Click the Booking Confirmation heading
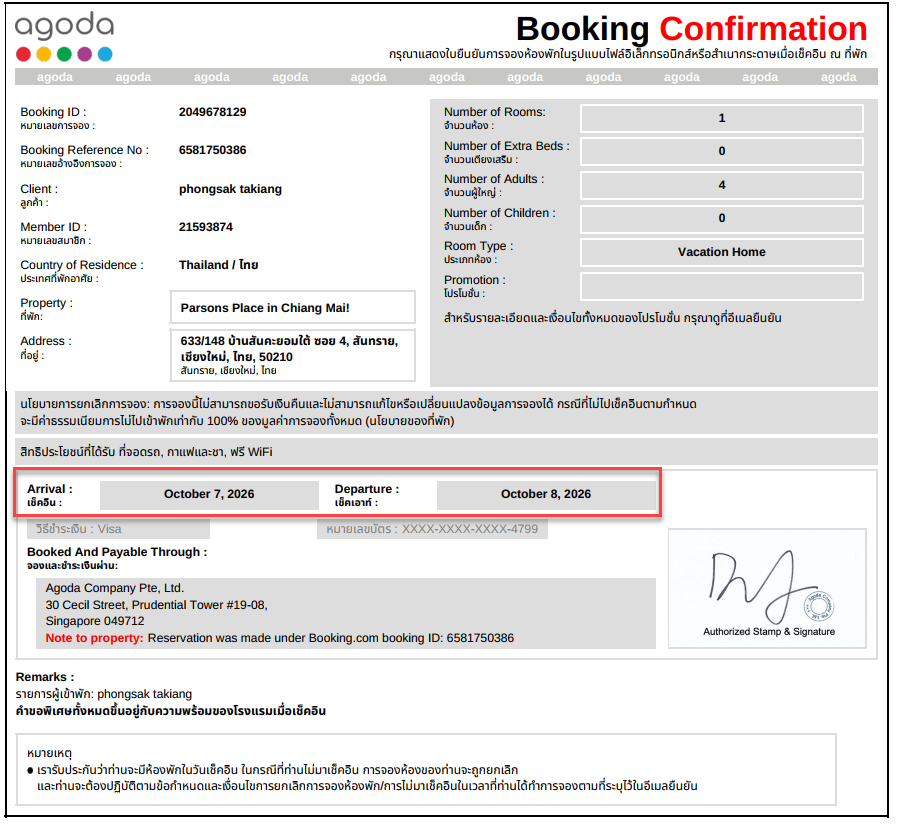Screen dimensions: 903x826 691,28
